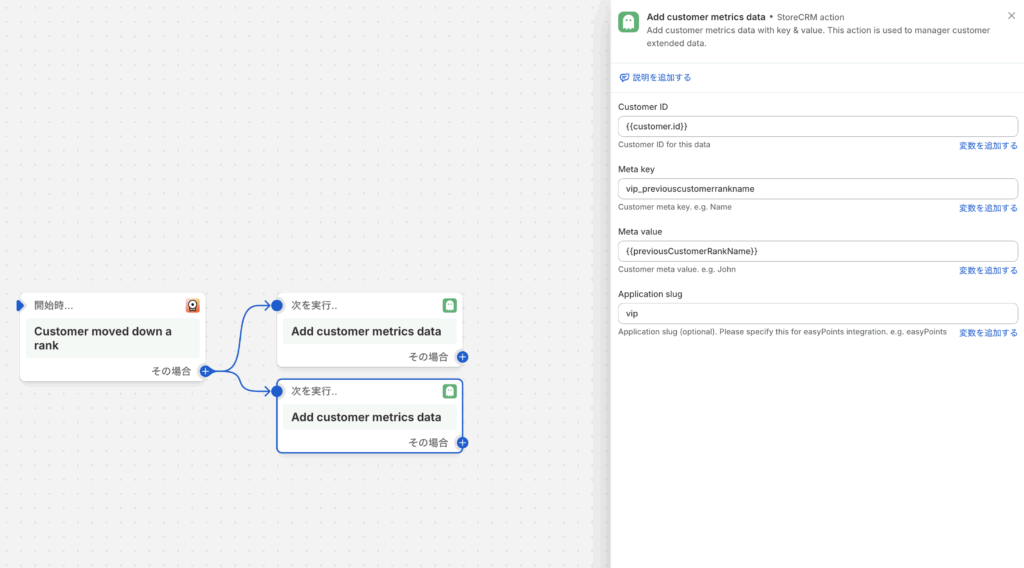
Task: Add variable to Meta value field
Action: (x=987, y=270)
